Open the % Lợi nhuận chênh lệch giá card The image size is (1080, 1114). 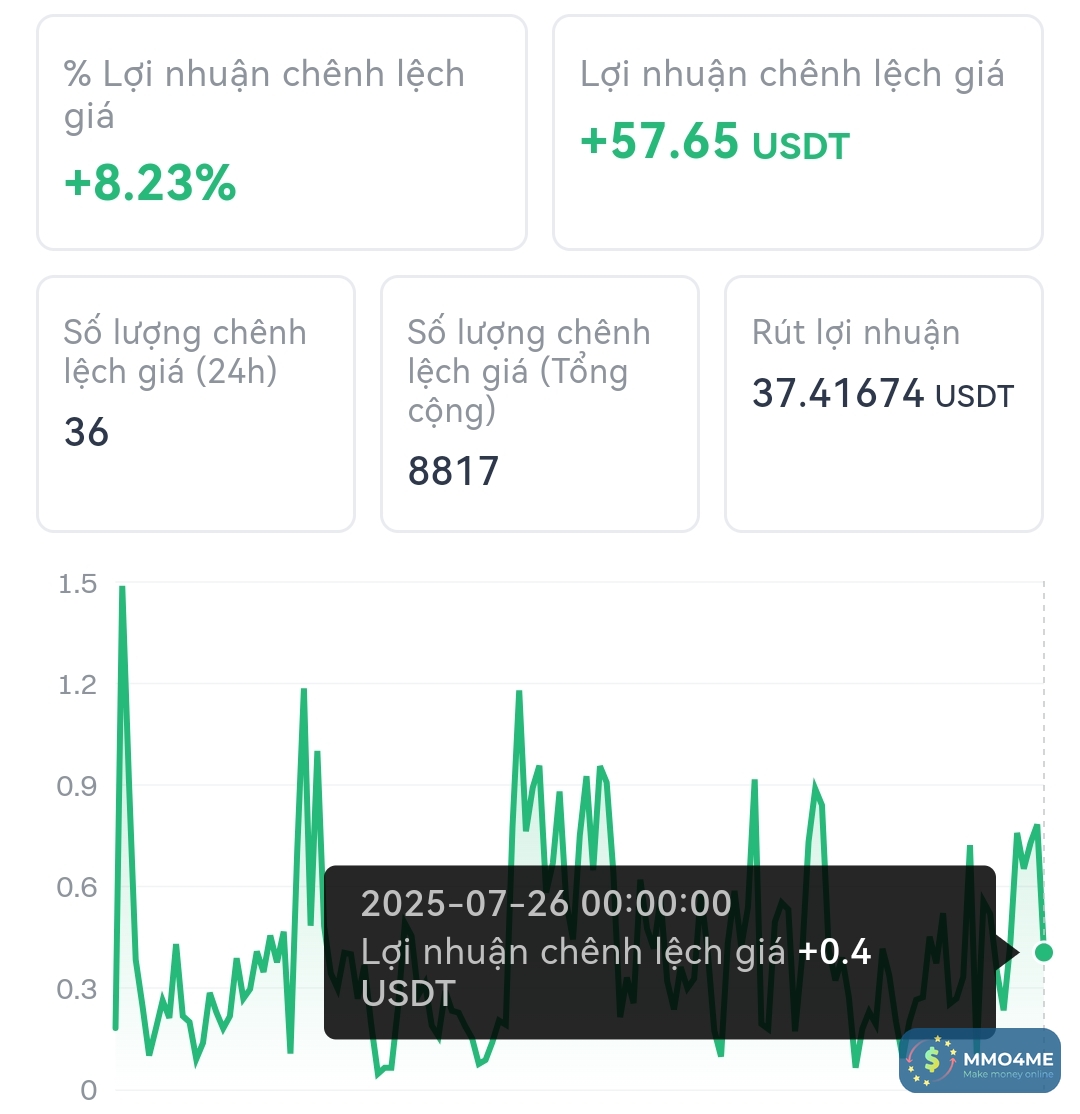pyautogui.click(x=282, y=132)
